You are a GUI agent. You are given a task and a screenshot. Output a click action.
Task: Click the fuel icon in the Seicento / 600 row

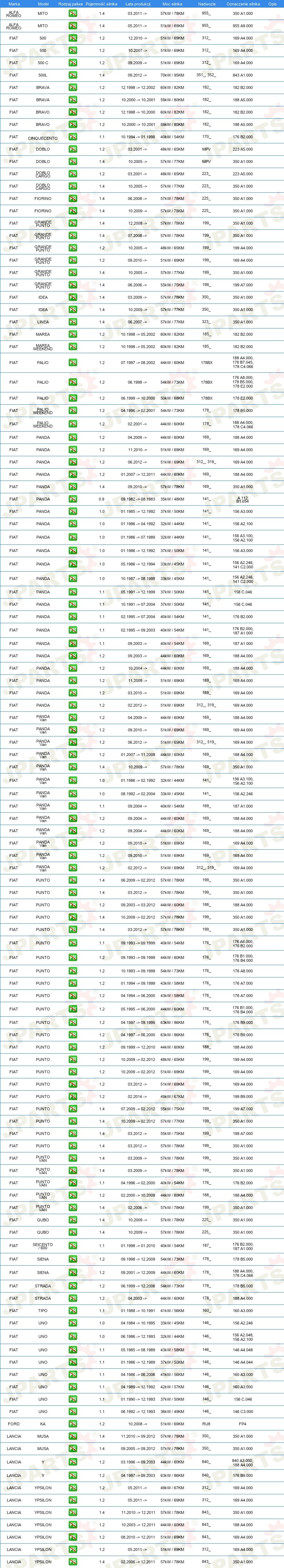tap(73, 1246)
